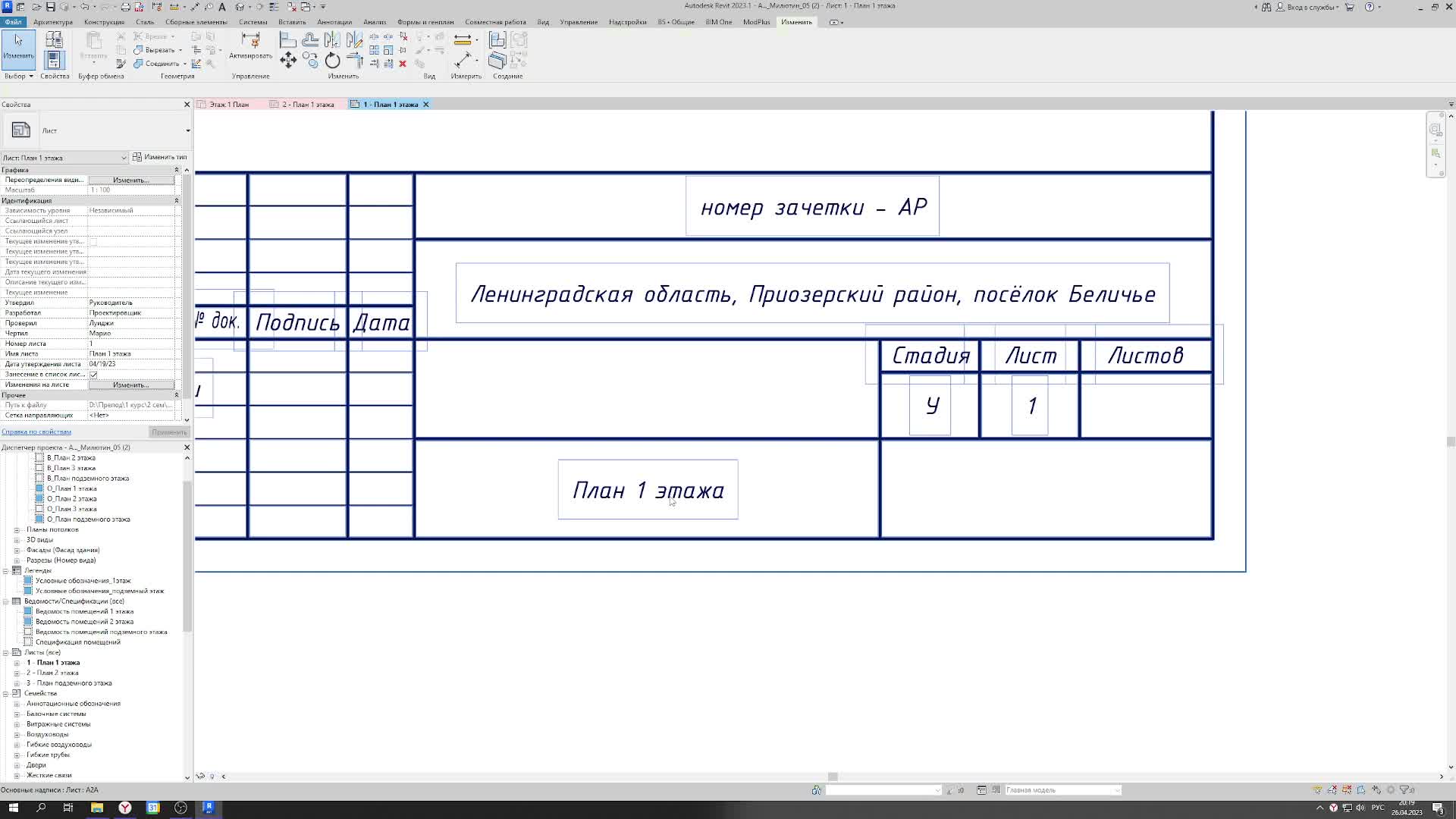This screenshot has height=819, width=1456.
Task: Open the Аннотации ribbon tab
Action: tap(334, 22)
